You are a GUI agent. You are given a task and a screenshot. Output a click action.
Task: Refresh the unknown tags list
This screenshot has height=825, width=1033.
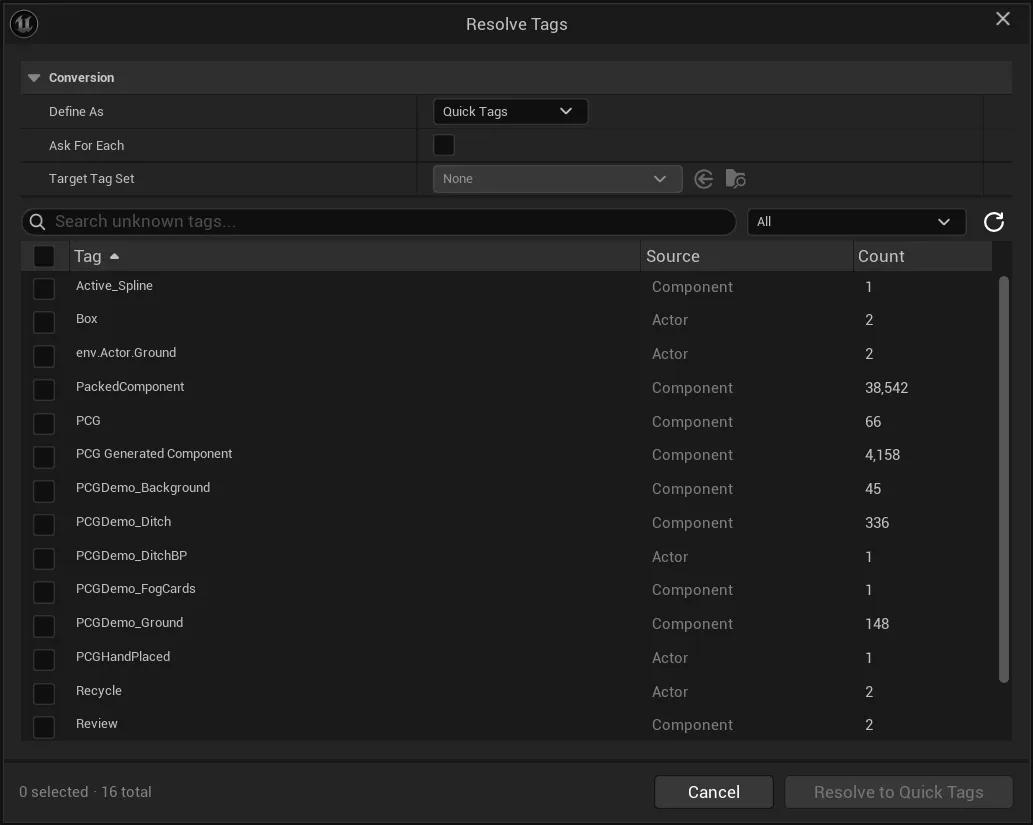pyautogui.click(x=993, y=222)
